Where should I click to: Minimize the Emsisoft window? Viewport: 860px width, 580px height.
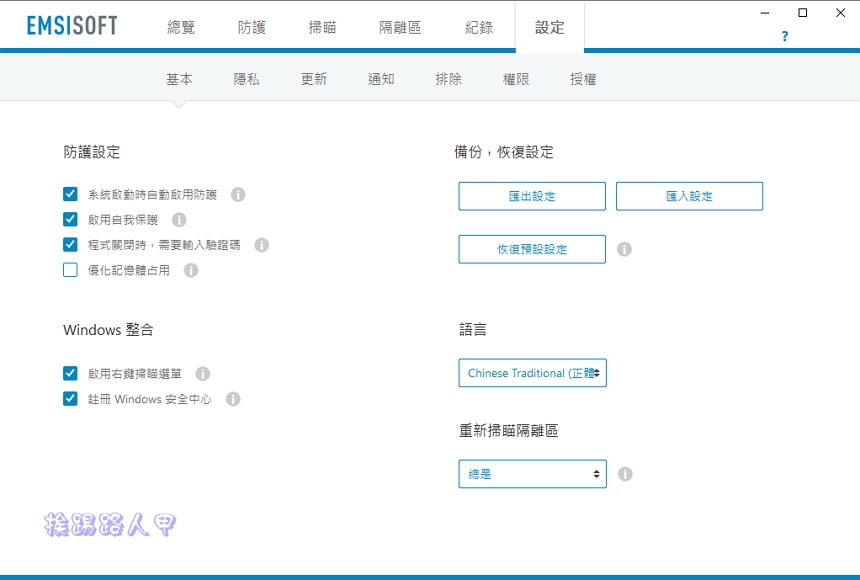point(765,13)
